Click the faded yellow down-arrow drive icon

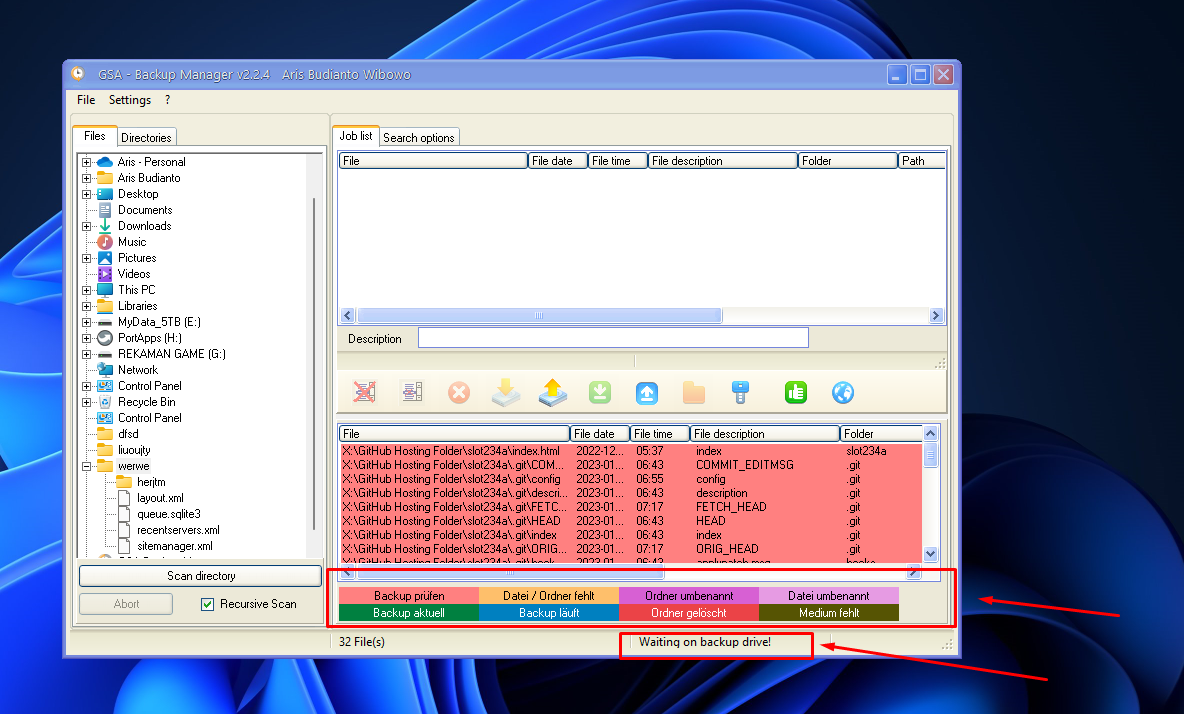506,392
